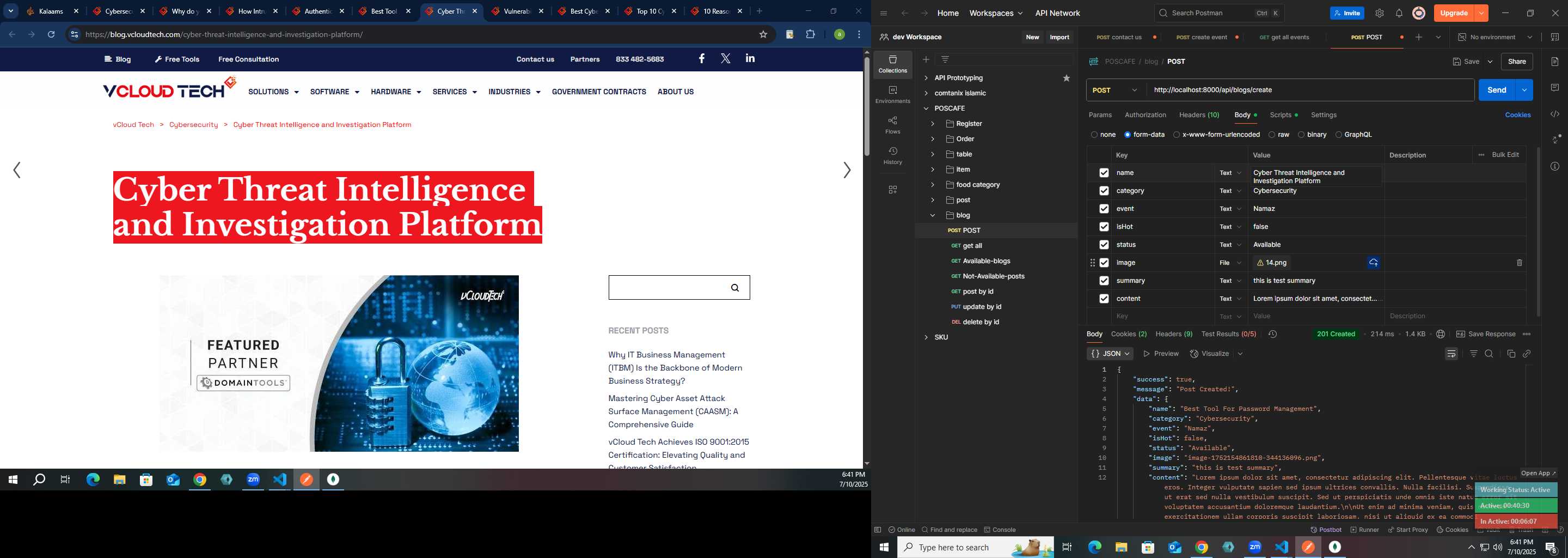Screen dimensions: 1568x558
Task: Open the JSON format dropdown
Action: pyautogui.click(x=1110, y=354)
